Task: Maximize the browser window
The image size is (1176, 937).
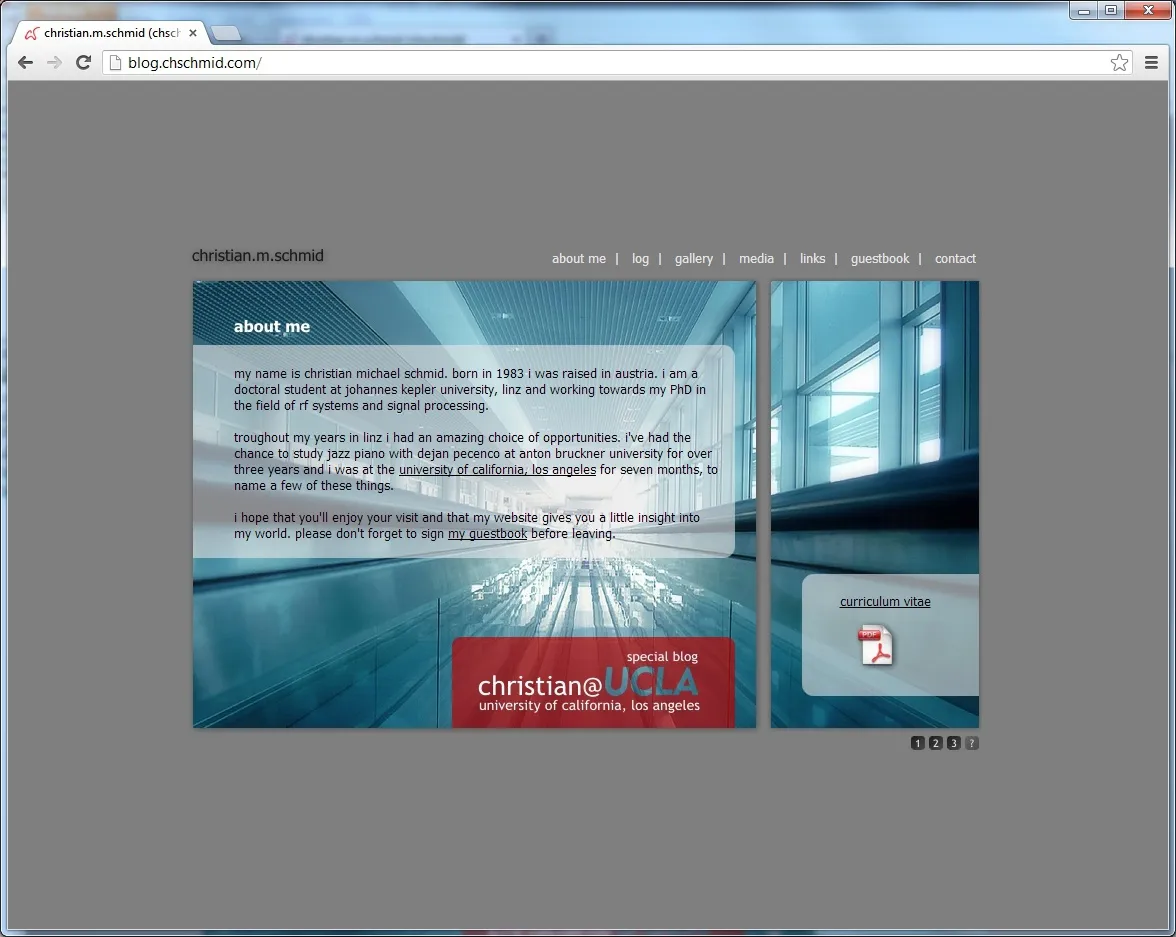Action: click(x=1112, y=11)
